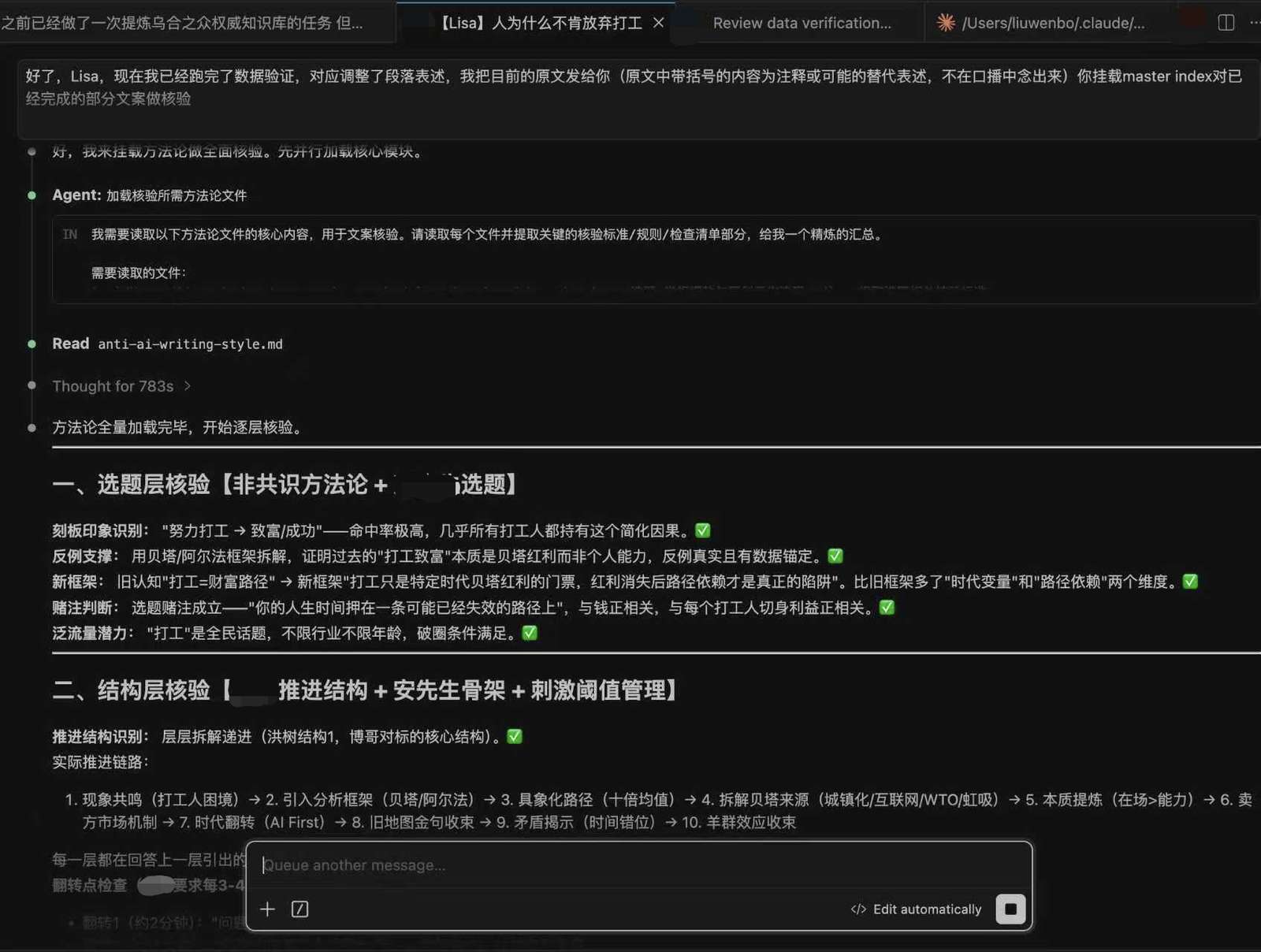Click the green status dot beside Read
Screen dimensions: 1261x952
pos(32,344)
